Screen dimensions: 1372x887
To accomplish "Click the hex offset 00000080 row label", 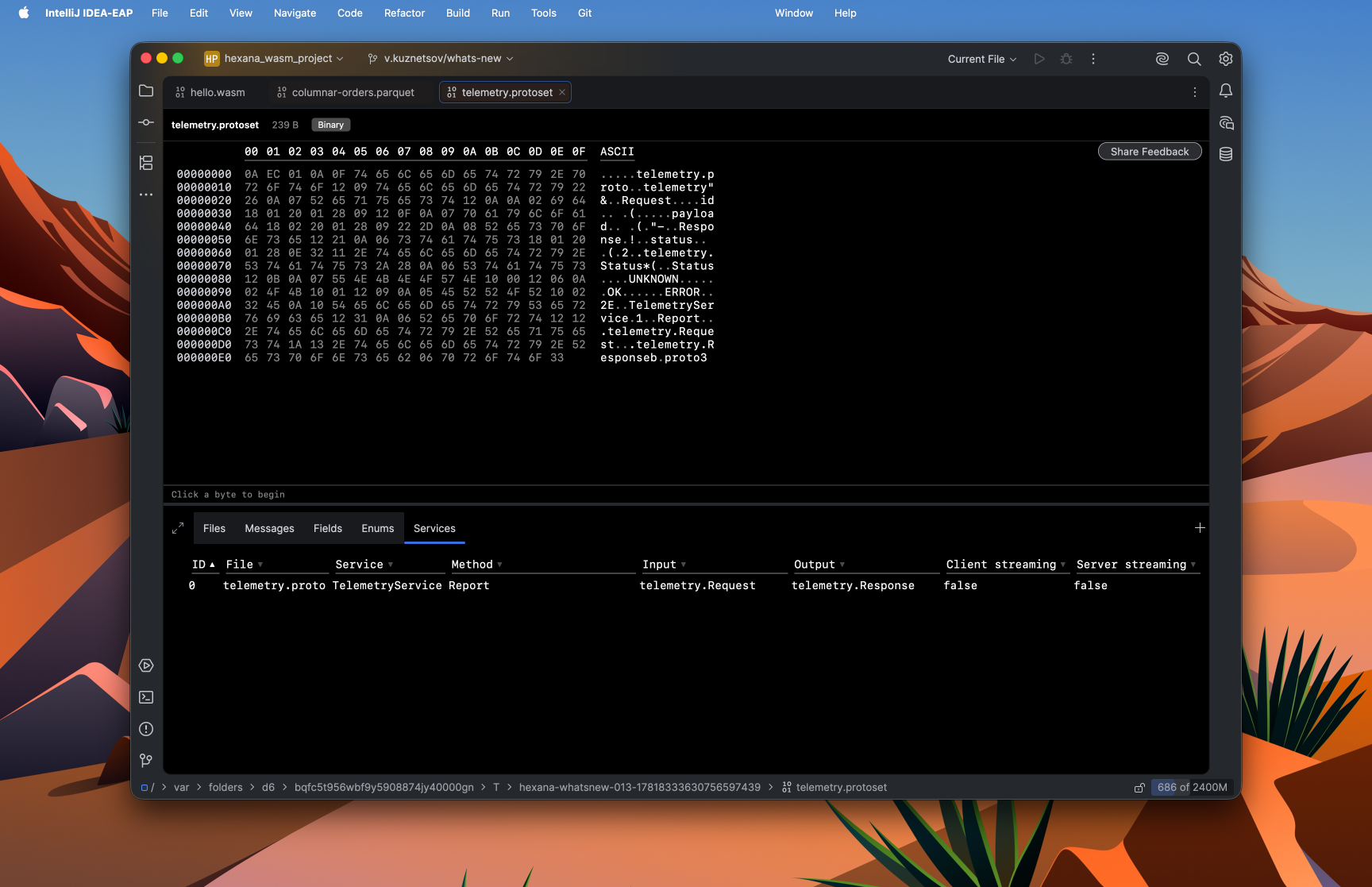I will click(x=204, y=279).
